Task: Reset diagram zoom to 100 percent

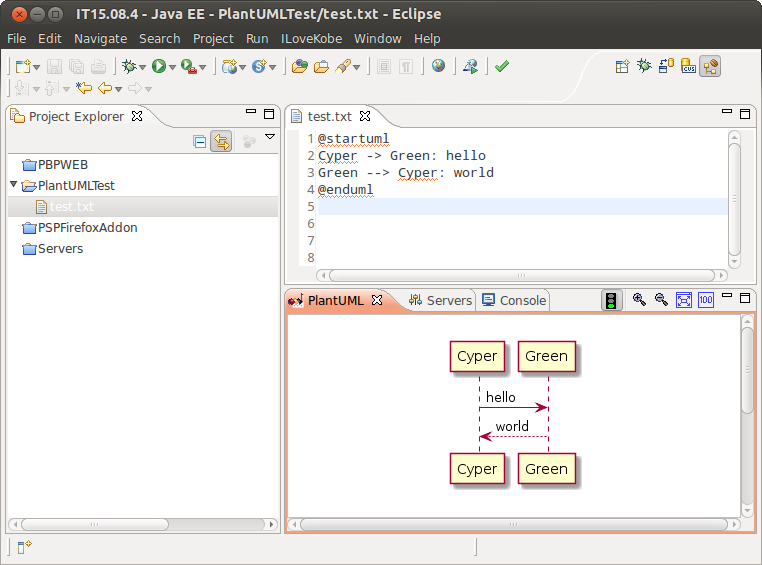Action: (x=706, y=300)
